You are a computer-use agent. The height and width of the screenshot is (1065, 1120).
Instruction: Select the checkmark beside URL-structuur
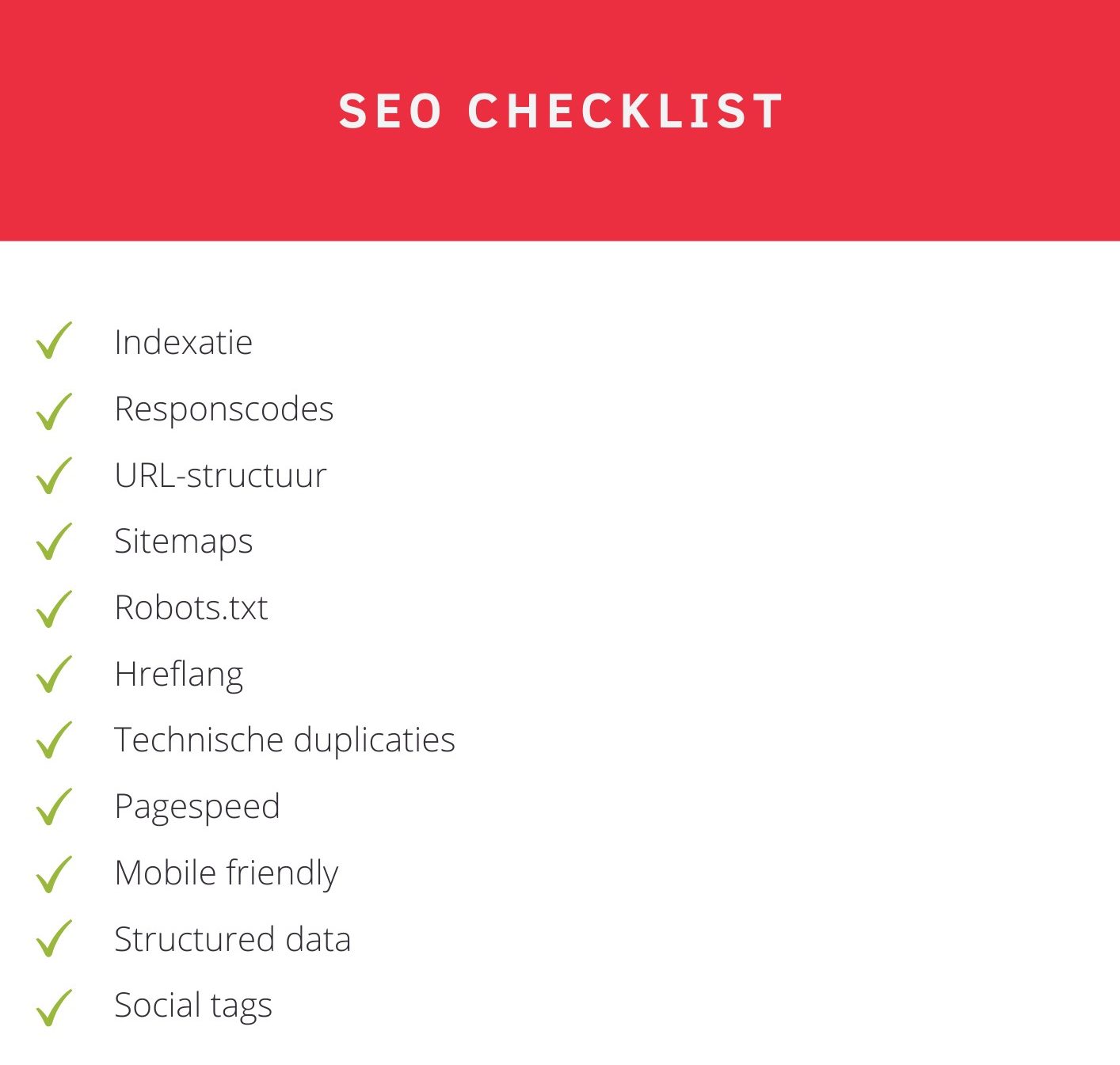click(x=54, y=476)
